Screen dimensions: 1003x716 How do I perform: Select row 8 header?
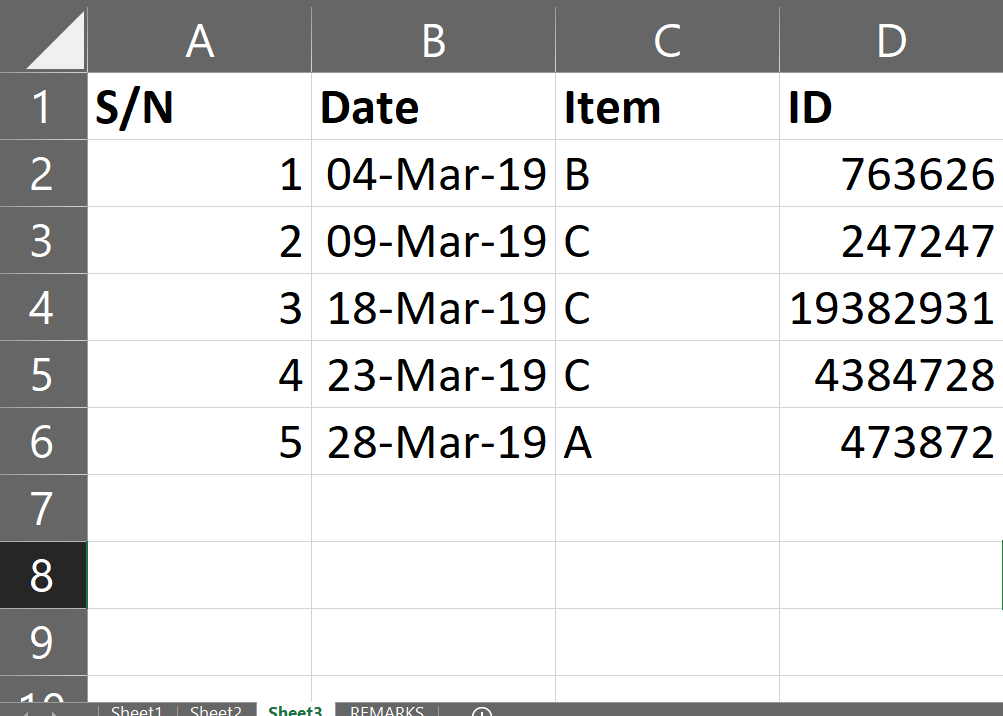(x=42, y=576)
